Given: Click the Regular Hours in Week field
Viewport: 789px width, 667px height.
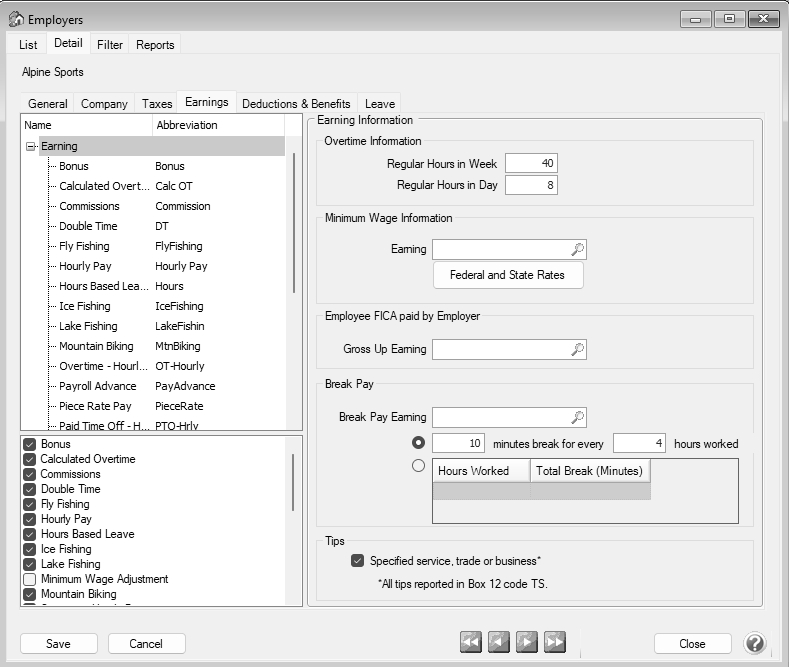Looking at the screenshot, I should (x=531, y=164).
